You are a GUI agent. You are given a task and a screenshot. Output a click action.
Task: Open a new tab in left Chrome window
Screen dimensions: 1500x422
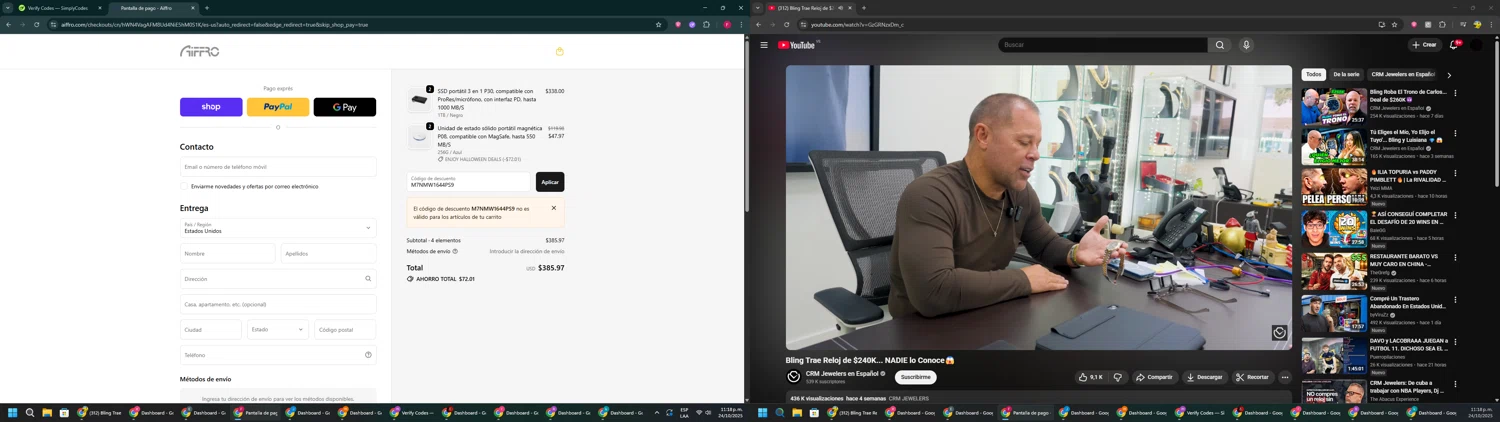point(207,8)
